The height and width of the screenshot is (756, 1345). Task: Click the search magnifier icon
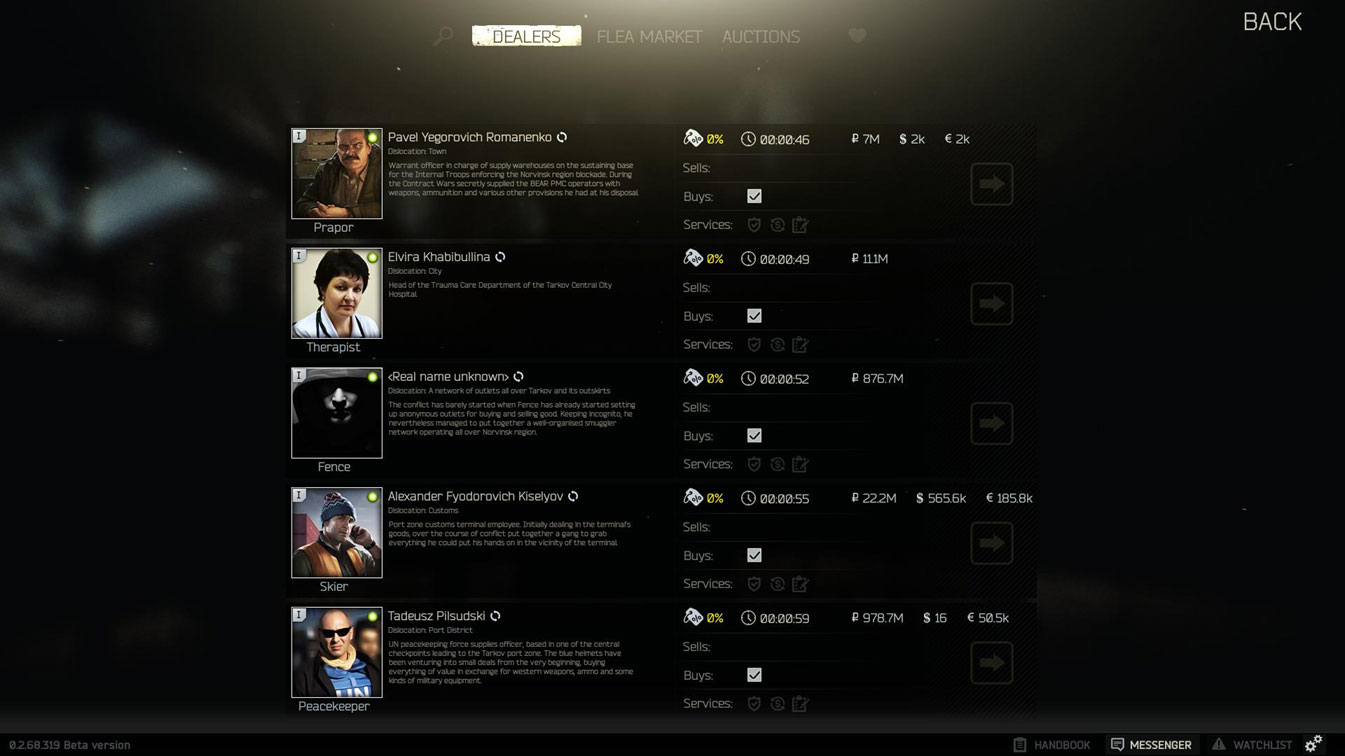tap(443, 37)
